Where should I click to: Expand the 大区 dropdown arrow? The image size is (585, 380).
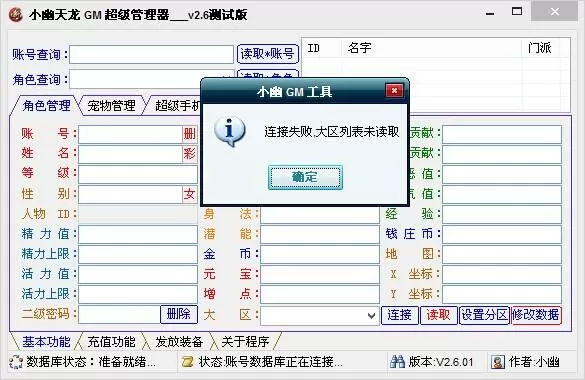click(371, 316)
